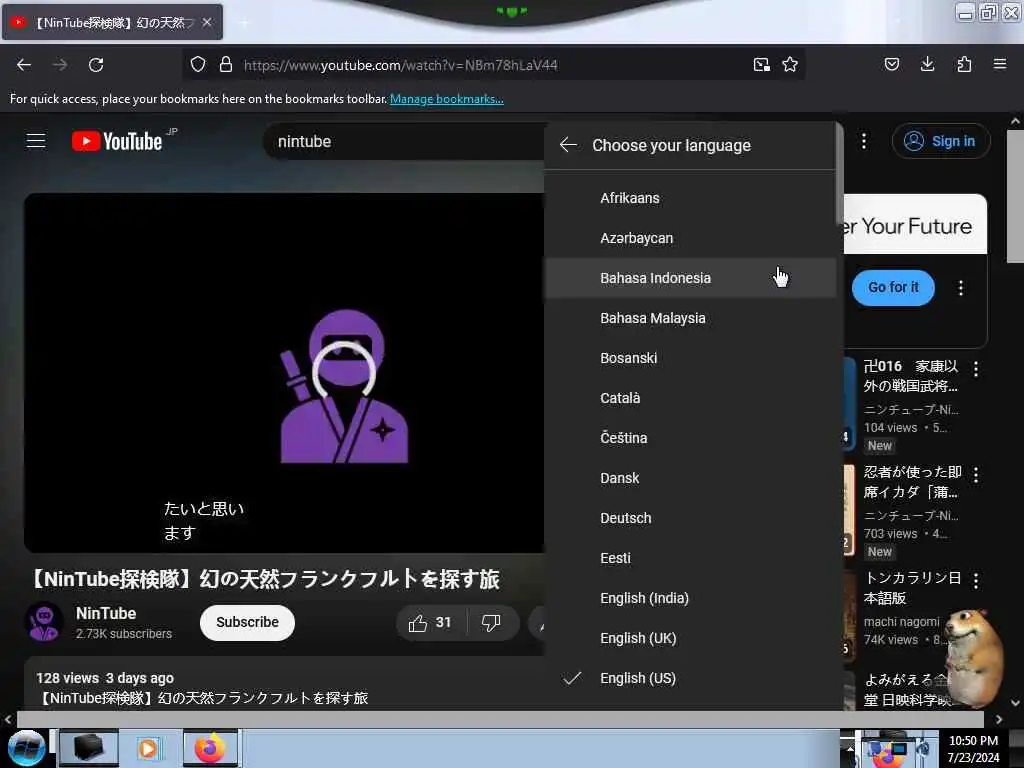Dislike the video with thumbs down
The height and width of the screenshot is (768, 1024).
click(x=491, y=622)
